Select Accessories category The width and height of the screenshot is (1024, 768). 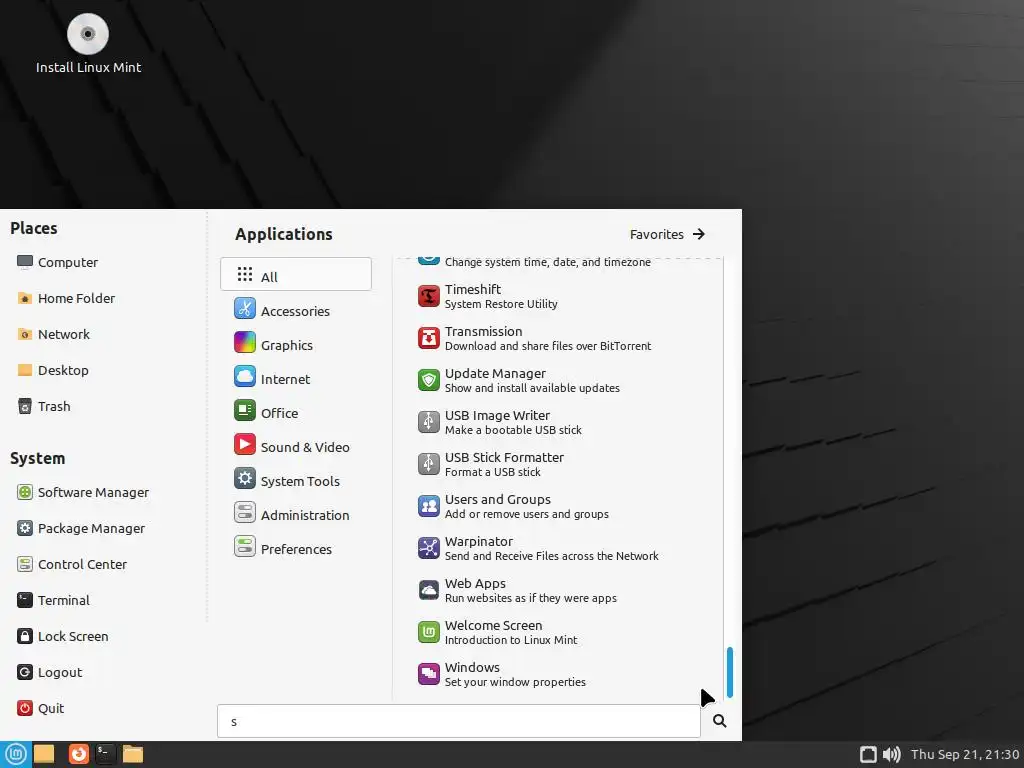(x=296, y=309)
